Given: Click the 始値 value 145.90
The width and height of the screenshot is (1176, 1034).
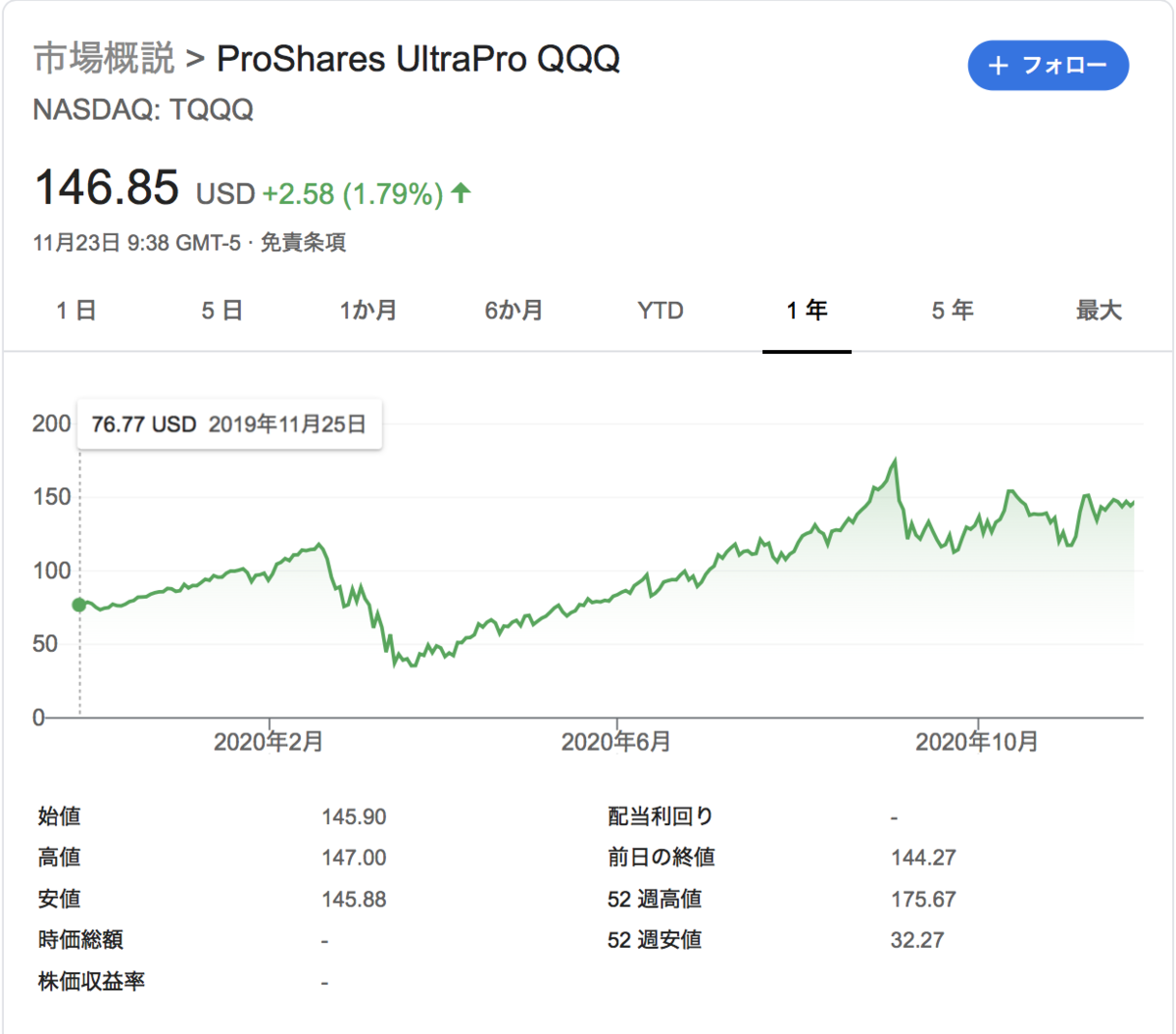Looking at the screenshot, I should [354, 817].
